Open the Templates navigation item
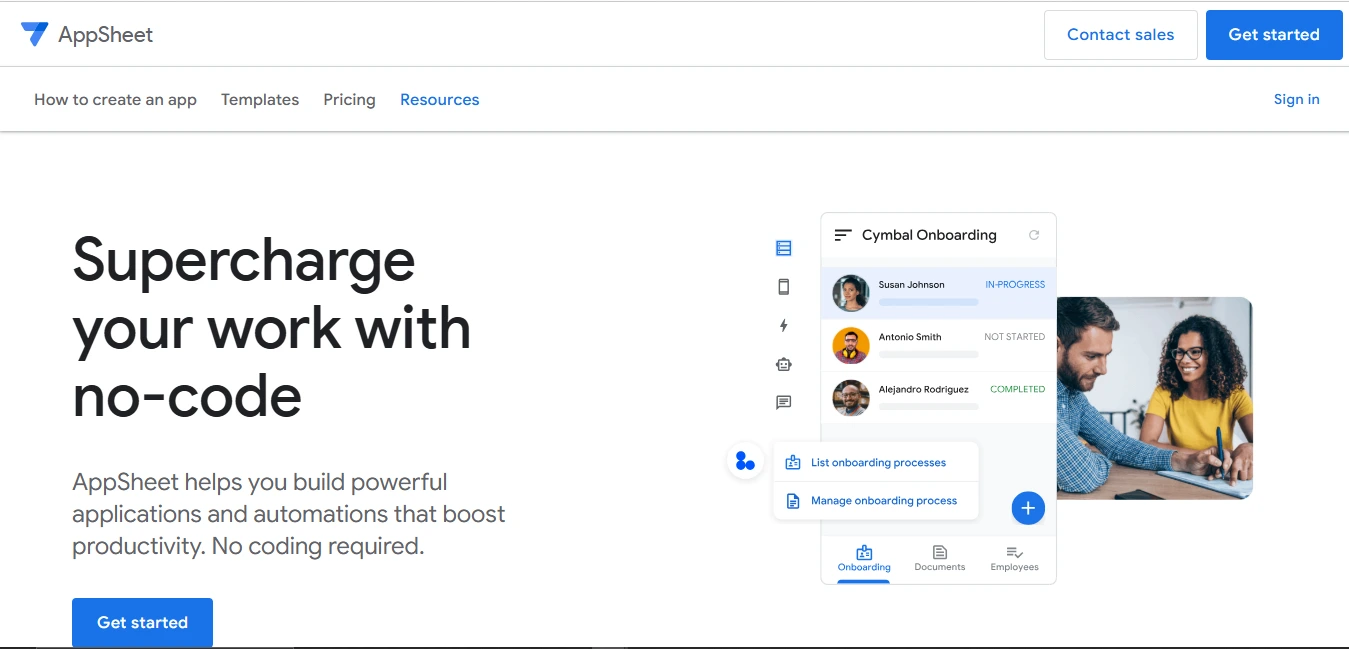Image resolution: width=1349 pixels, height=649 pixels. tap(260, 100)
